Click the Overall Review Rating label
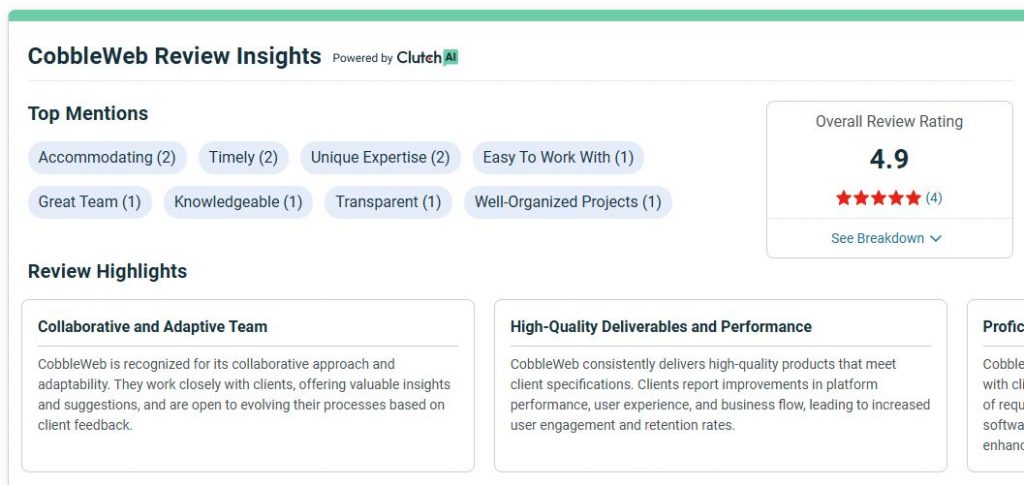 [x=889, y=121]
